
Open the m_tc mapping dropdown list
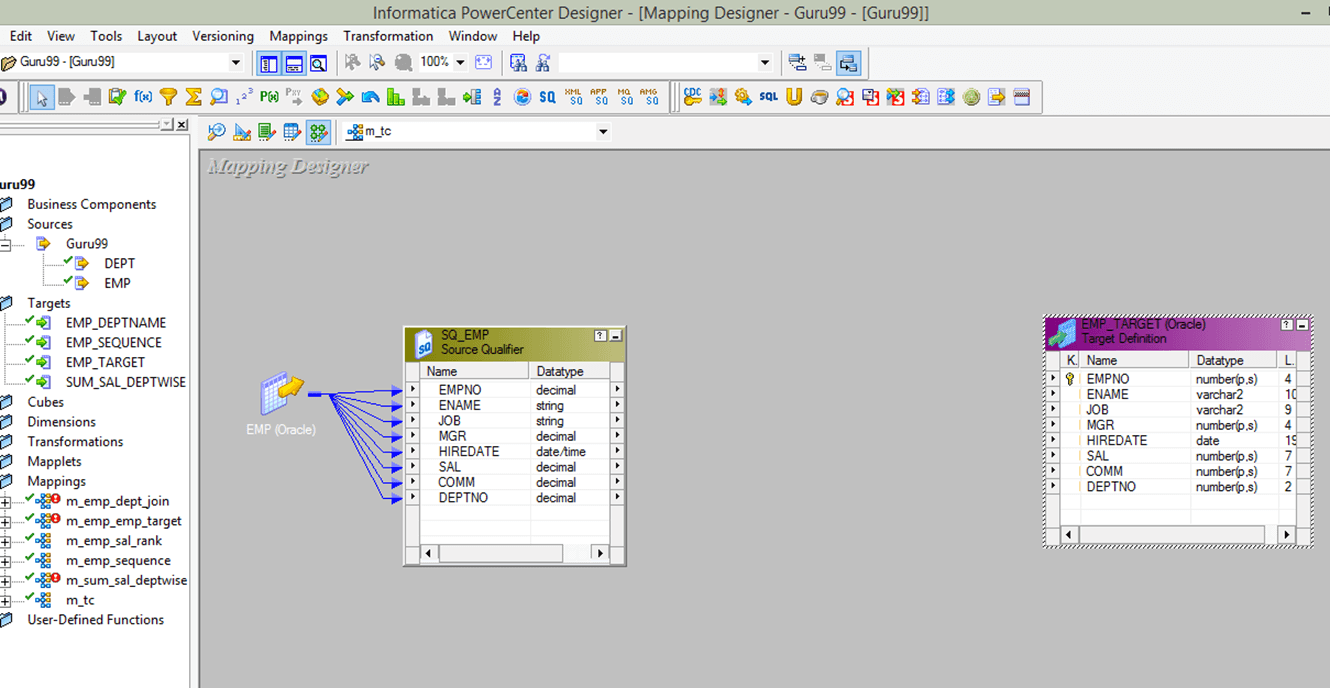[602, 132]
